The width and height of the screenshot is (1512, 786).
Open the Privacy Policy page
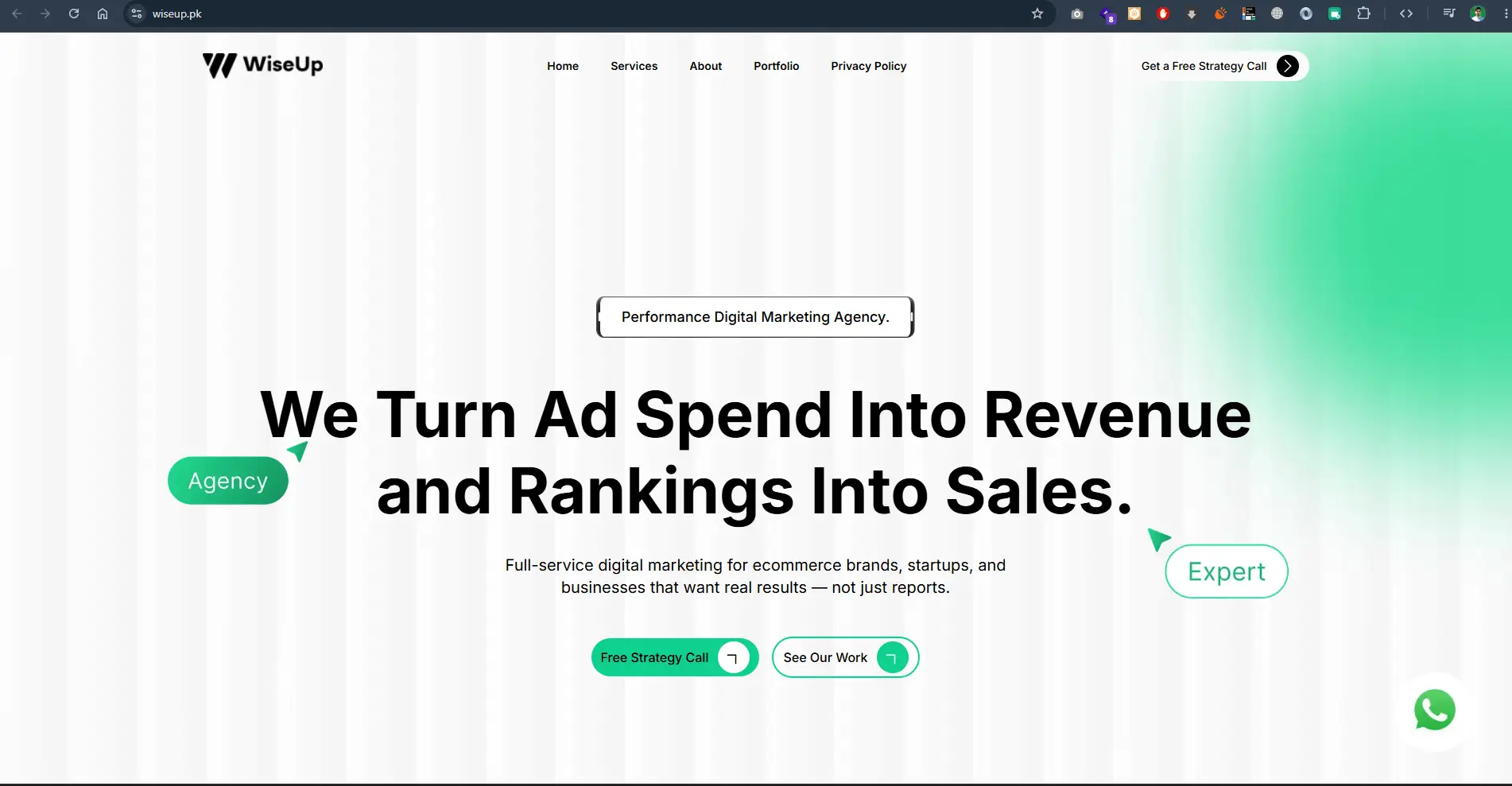(869, 66)
